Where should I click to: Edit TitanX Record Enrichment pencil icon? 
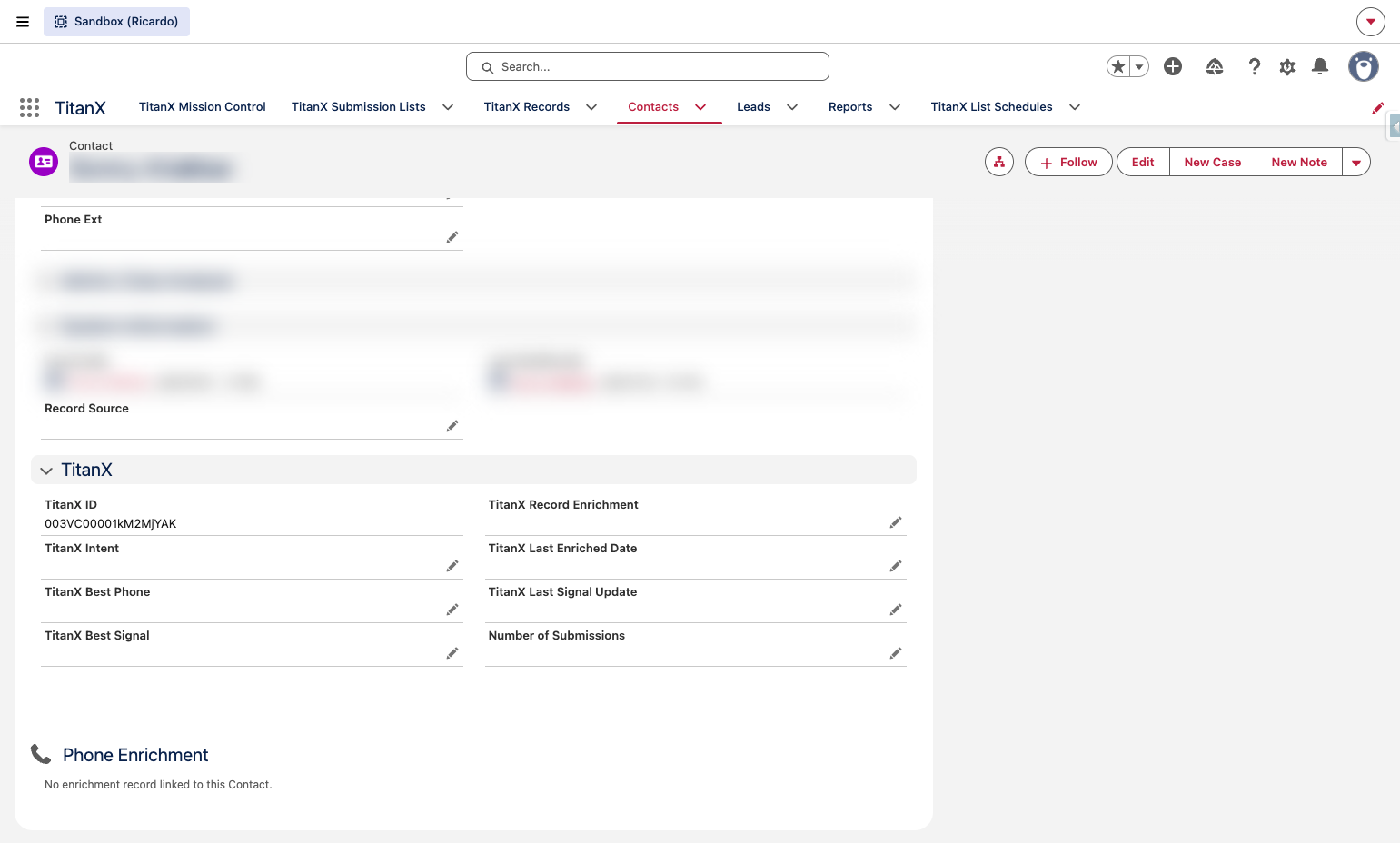click(x=896, y=522)
